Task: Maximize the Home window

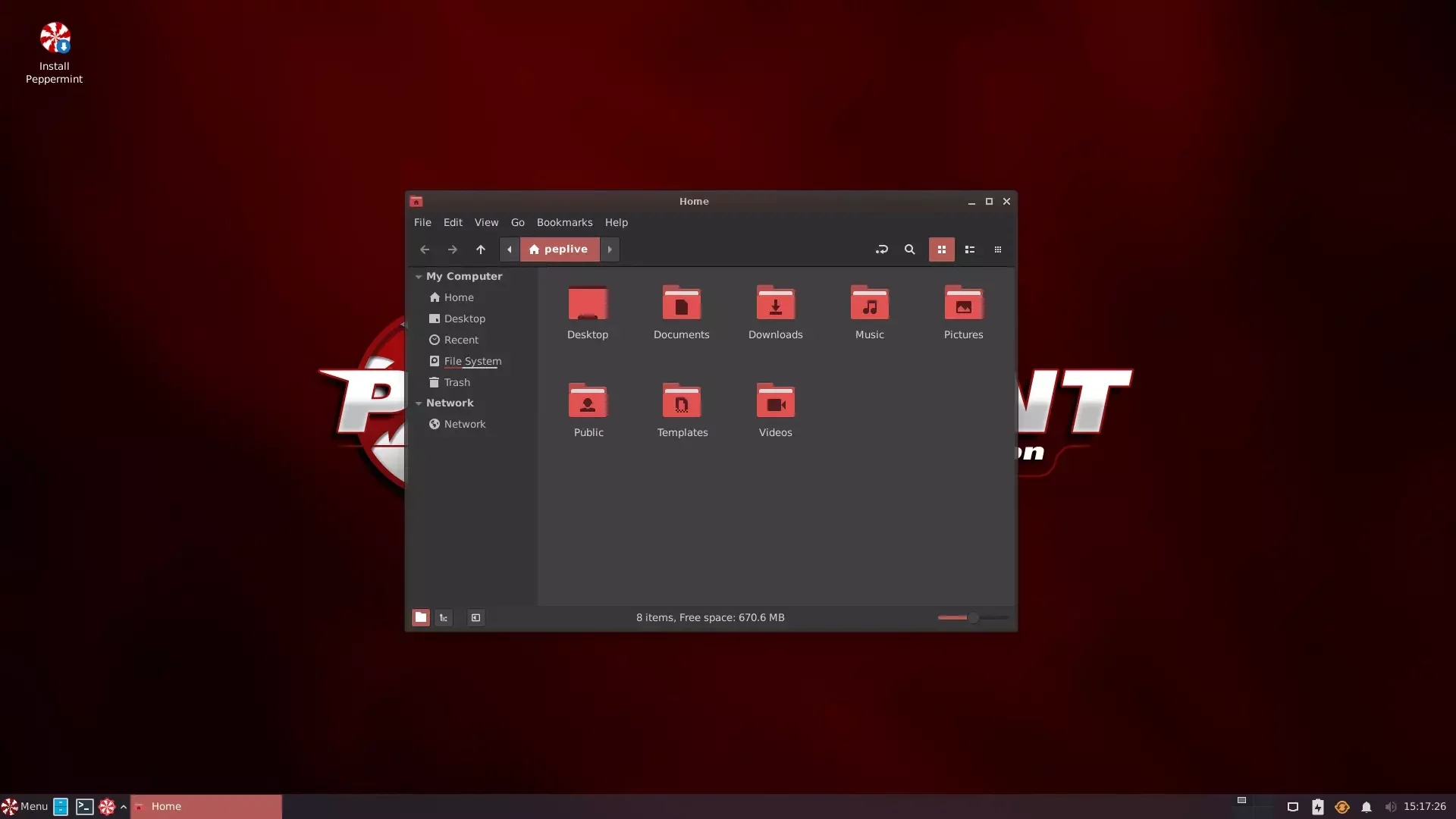Action: click(989, 202)
